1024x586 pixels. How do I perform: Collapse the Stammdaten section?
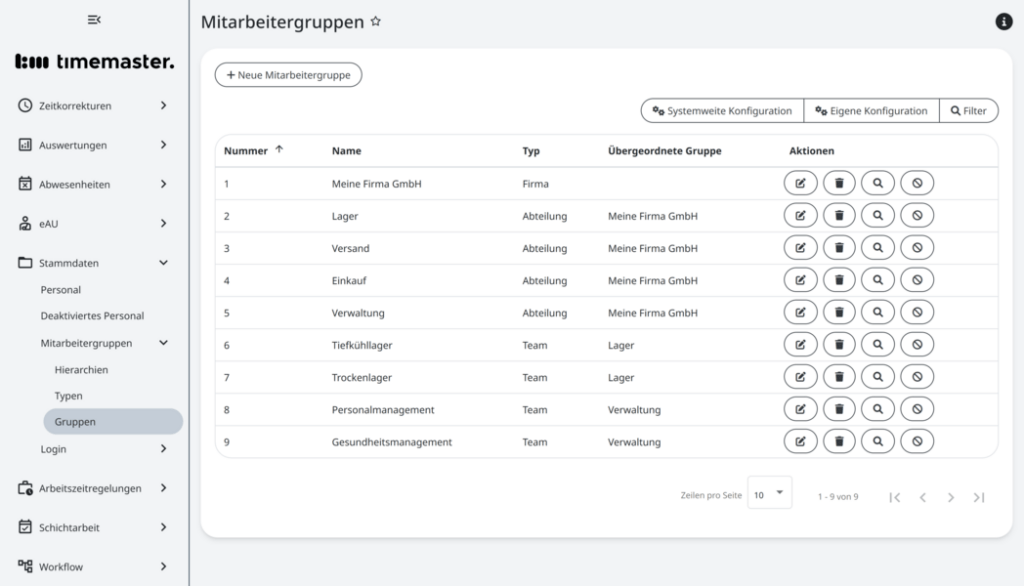[x=95, y=262]
